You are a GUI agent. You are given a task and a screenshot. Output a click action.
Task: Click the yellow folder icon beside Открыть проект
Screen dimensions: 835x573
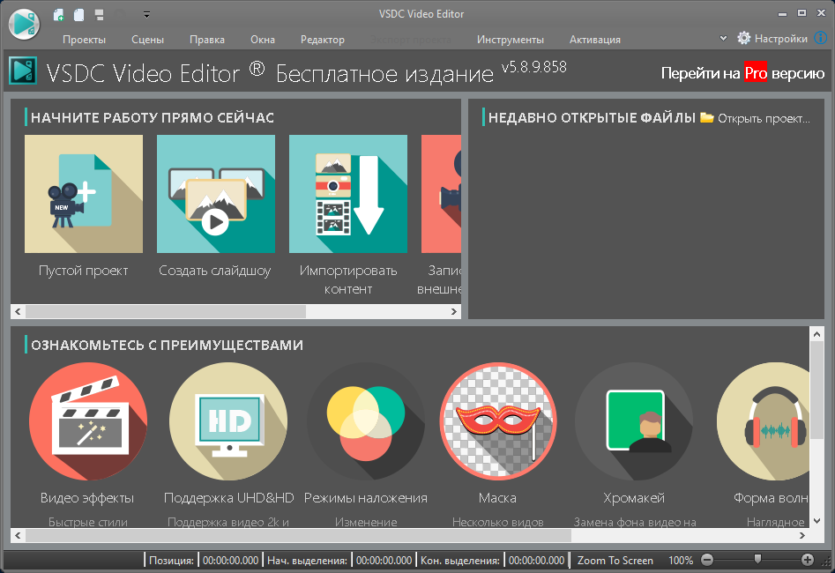707,117
